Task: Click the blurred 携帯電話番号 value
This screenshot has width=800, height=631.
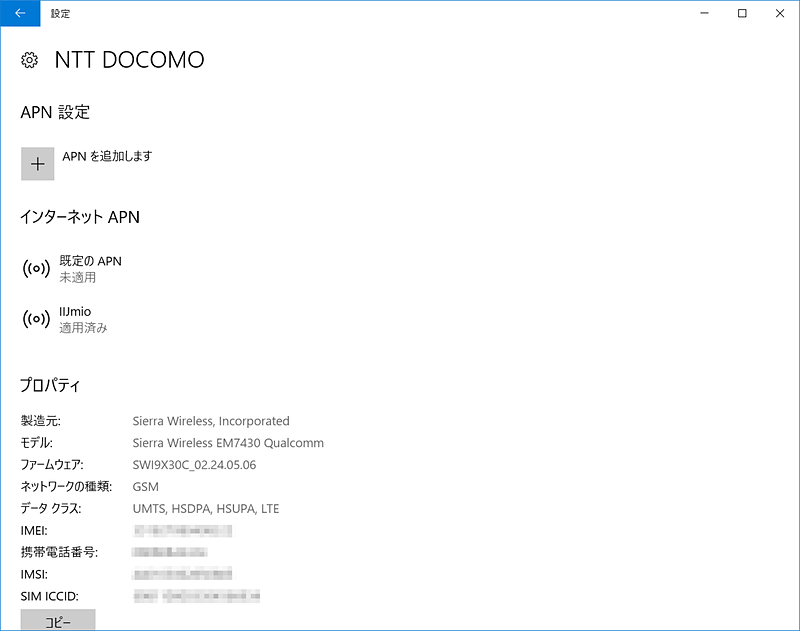Action: click(x=170, y=552)
